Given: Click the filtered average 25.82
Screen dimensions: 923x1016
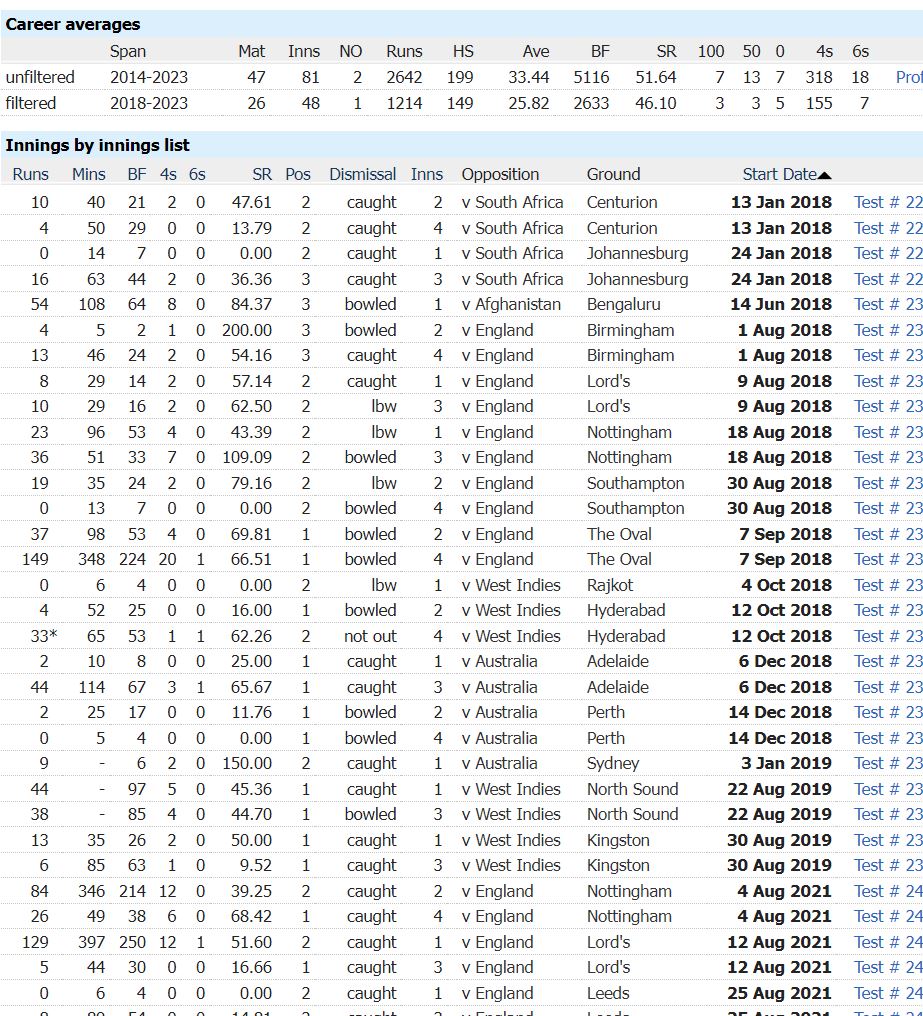Looking at the screenshot, I should pos(528,103).
